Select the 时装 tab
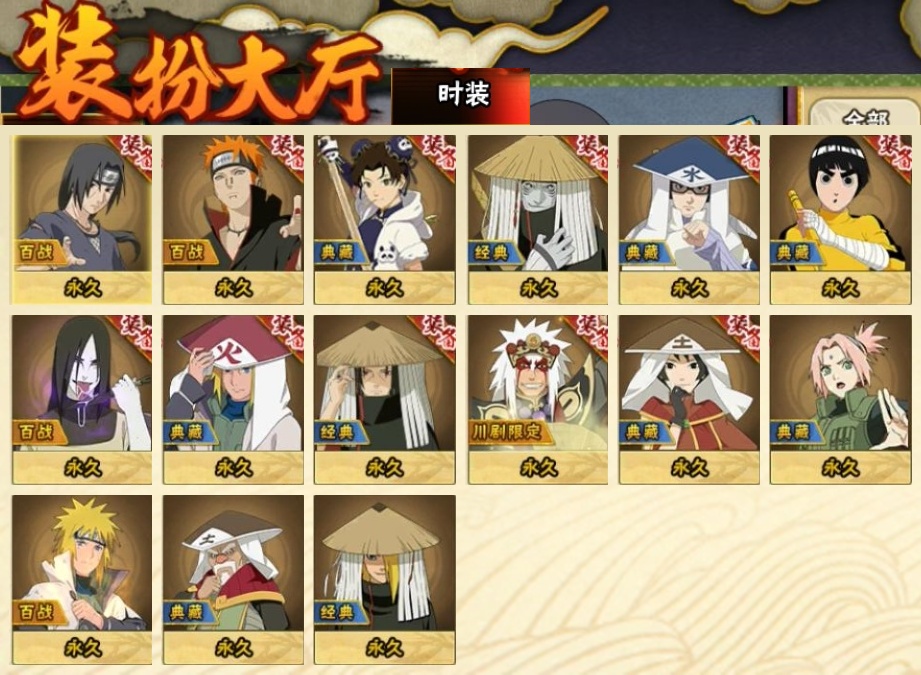Screen dimensions: 921x675 (x=461, y=96)
